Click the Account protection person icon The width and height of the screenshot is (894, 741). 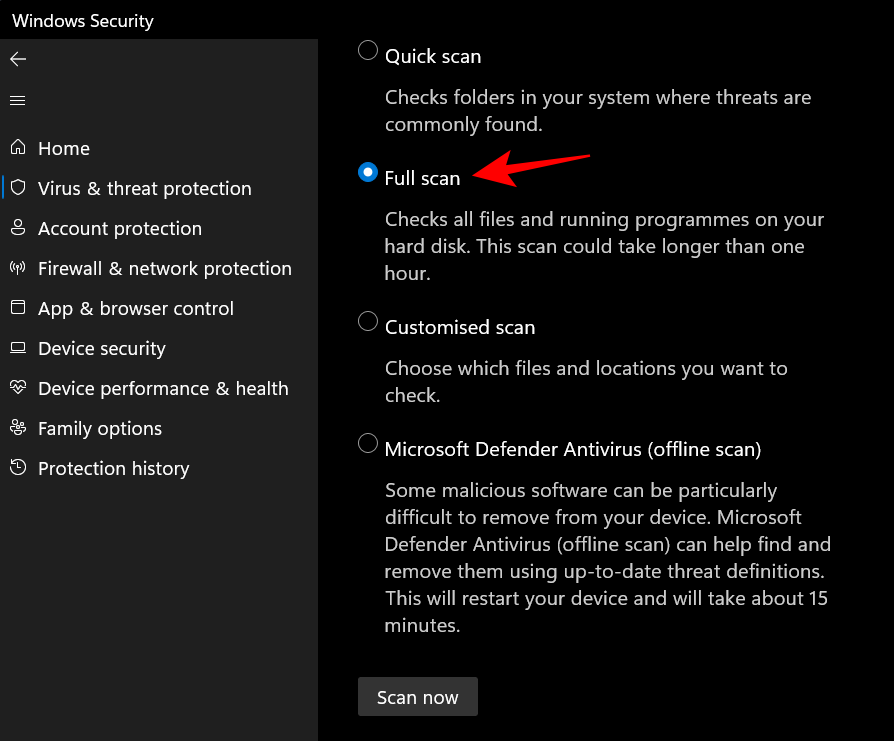pos(18,228)
